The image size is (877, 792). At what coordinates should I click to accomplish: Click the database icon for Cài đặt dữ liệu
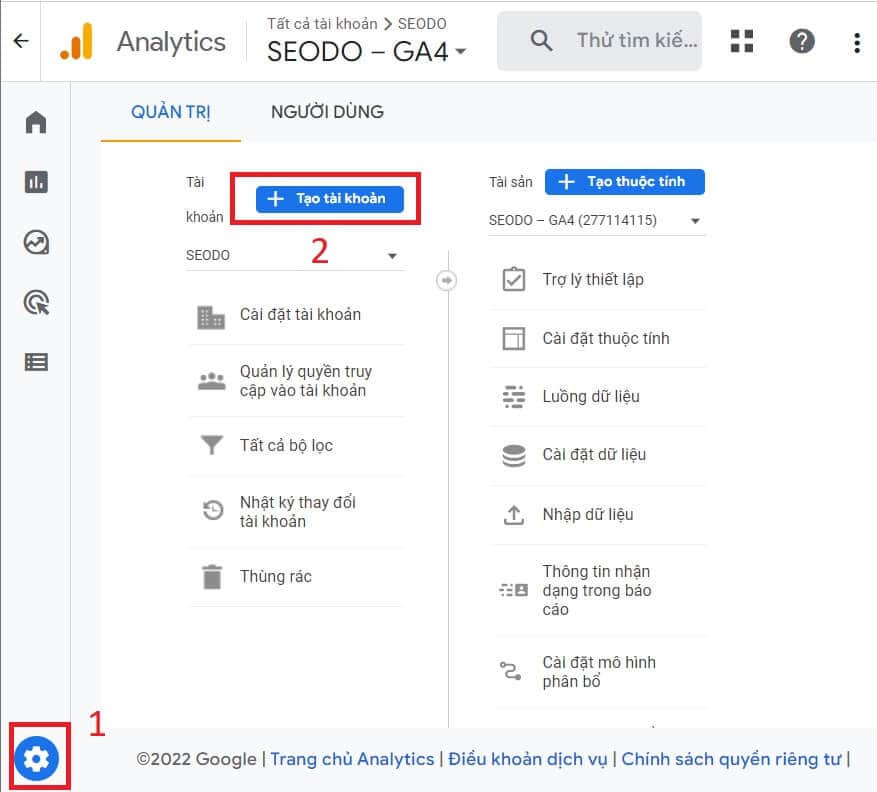point(513,455)
